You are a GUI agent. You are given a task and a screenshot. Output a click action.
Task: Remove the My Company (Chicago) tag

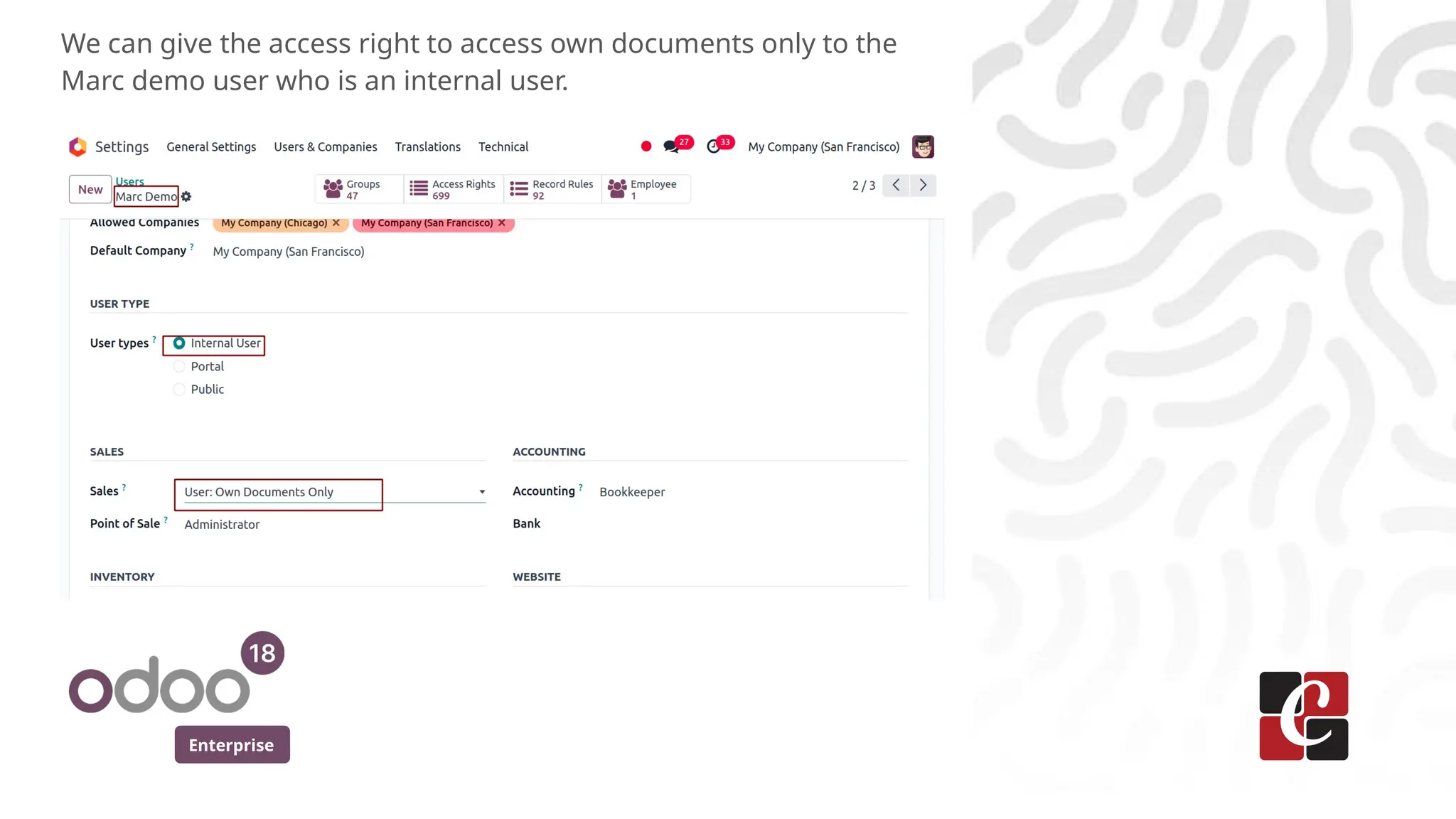tap(336, 223)
